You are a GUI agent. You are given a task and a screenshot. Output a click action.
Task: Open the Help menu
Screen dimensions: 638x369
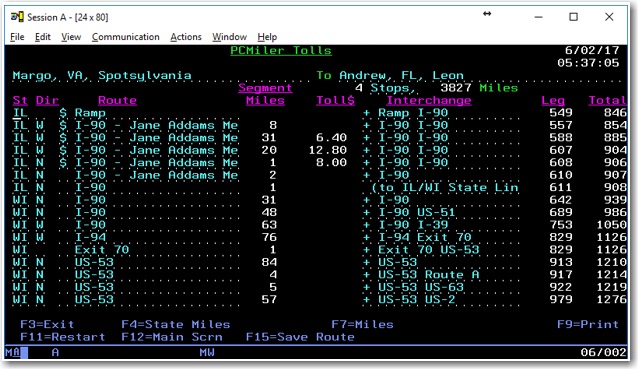coord(267,37)
